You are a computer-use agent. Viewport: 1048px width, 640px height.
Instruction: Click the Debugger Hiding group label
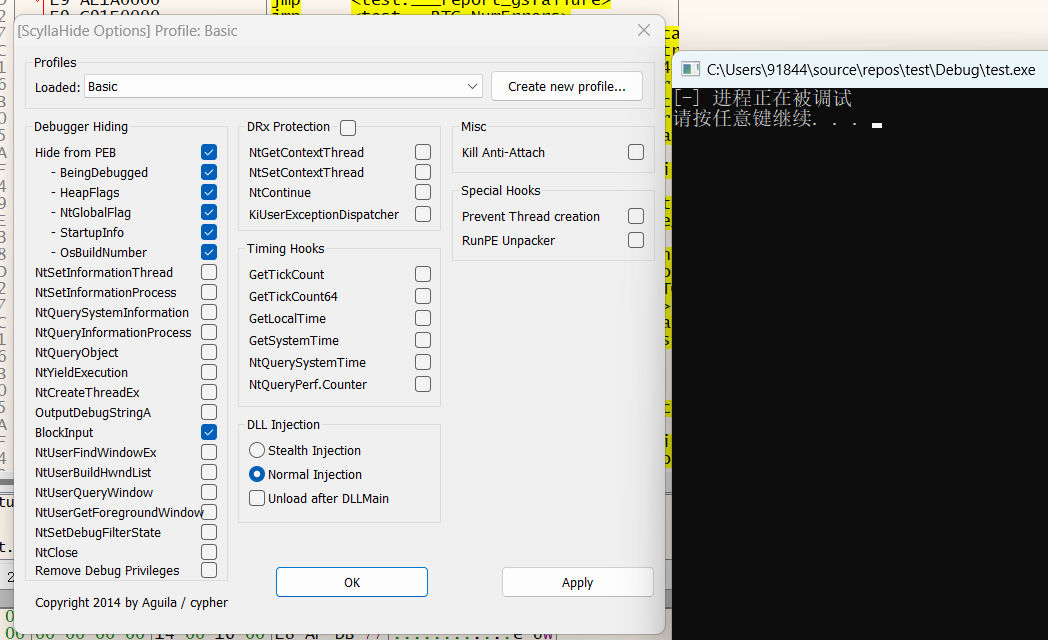coord(81,127)
